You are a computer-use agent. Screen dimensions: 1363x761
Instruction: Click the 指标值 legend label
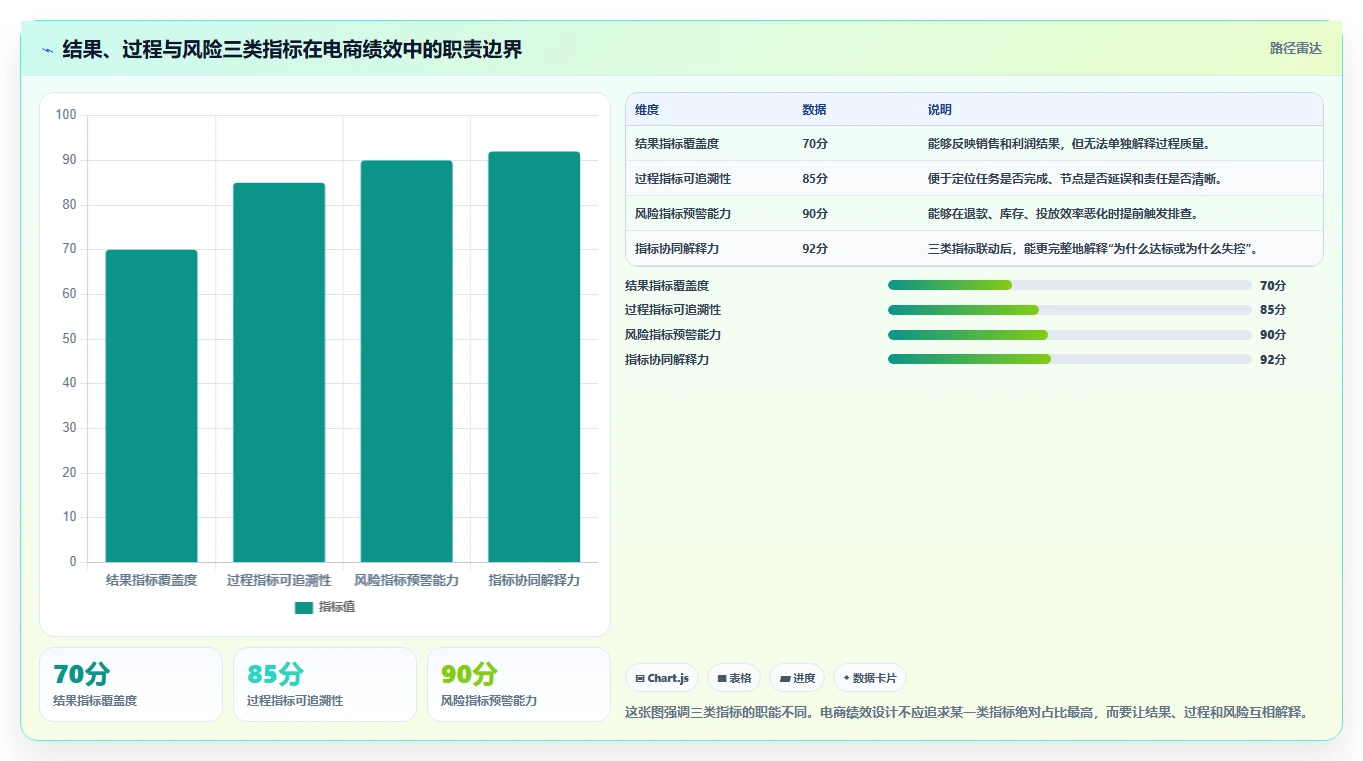[337, 607]
